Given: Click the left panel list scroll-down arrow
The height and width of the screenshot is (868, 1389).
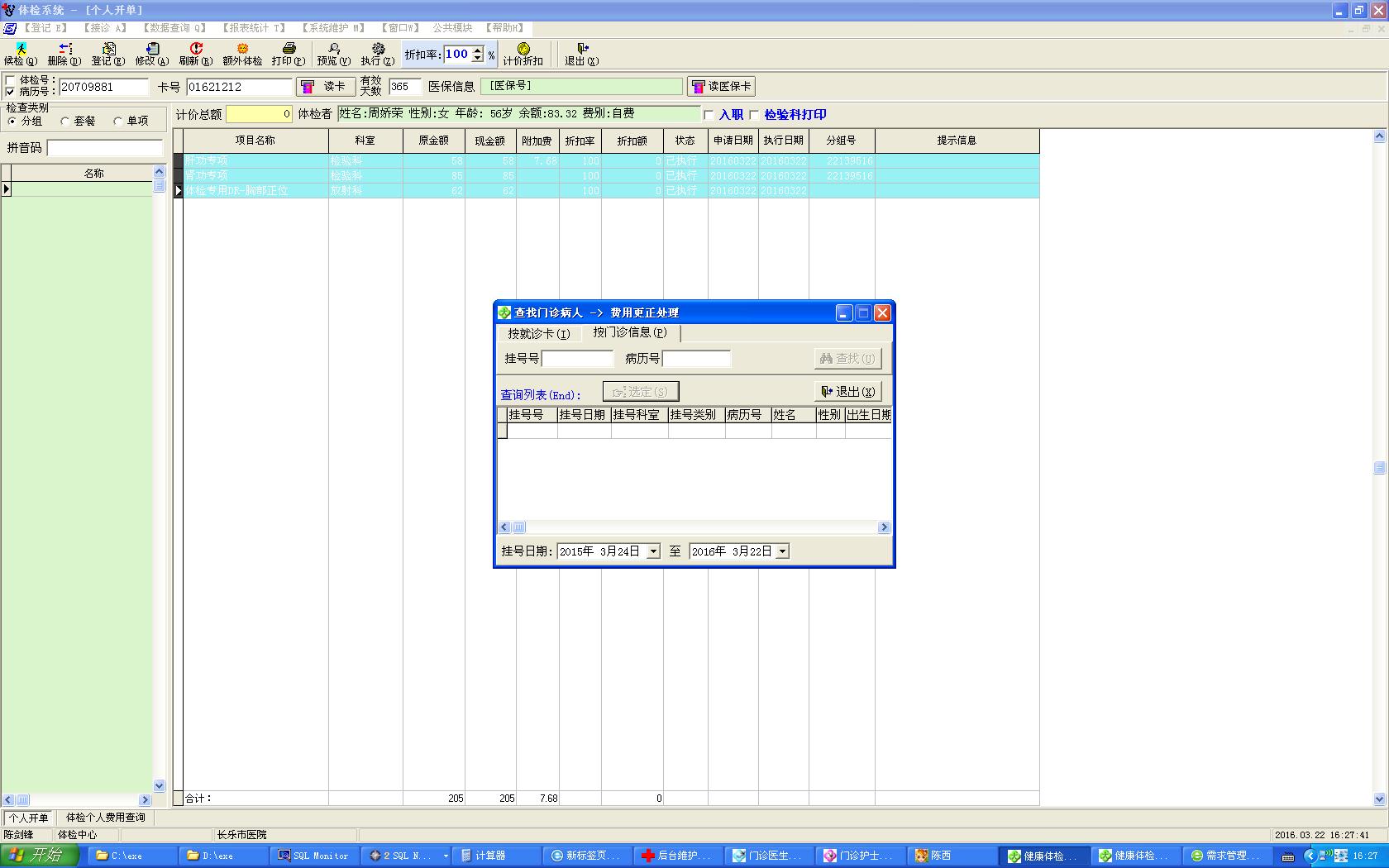Looking at the screenshot, I should (x=160, y=786).
